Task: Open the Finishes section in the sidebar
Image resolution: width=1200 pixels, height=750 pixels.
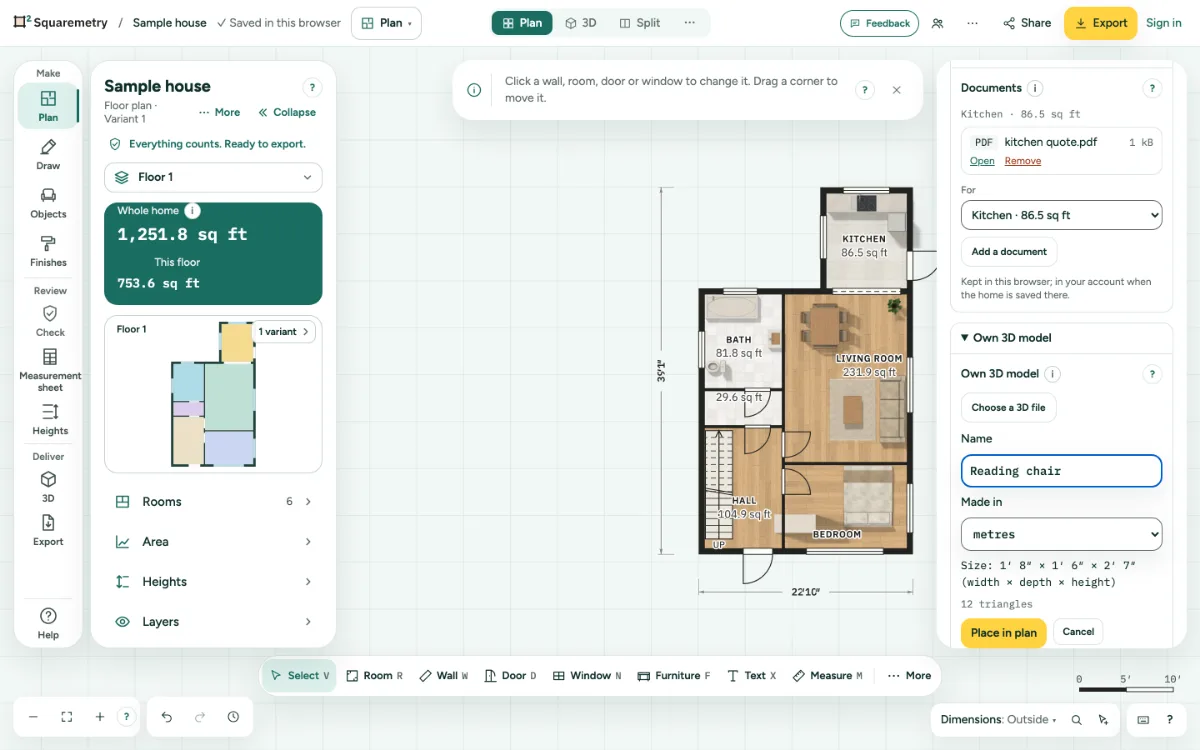Action: tap(48, 252)
